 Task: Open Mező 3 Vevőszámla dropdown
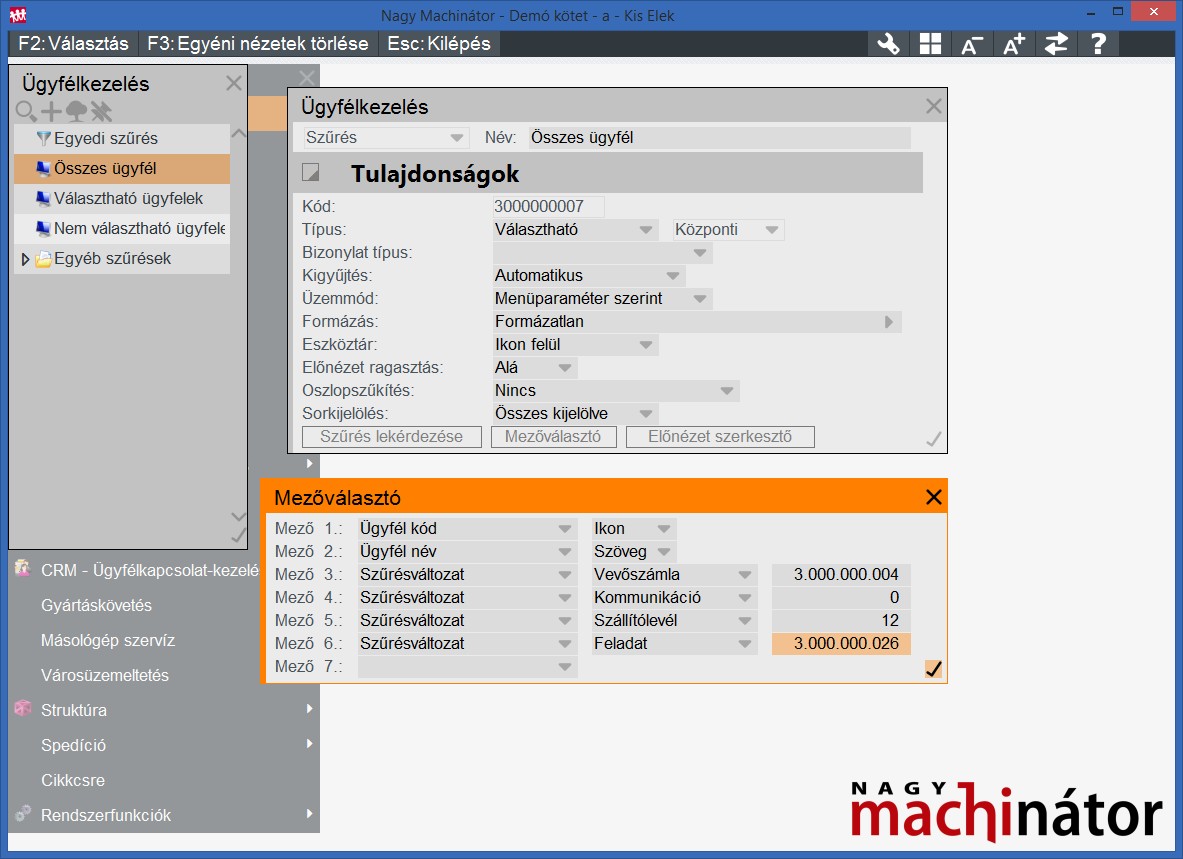point(745,575)
